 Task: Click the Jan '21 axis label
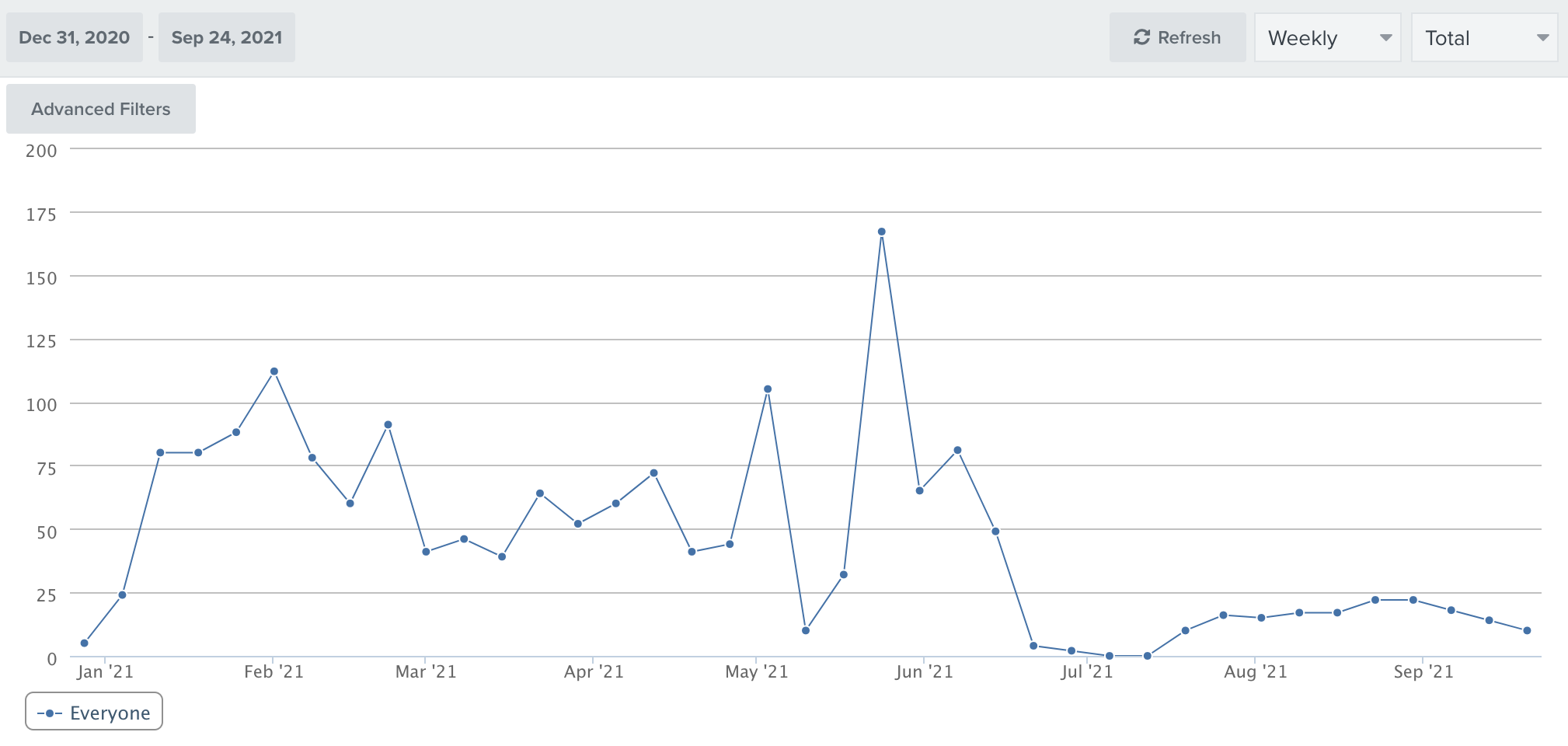pos(105,672)
